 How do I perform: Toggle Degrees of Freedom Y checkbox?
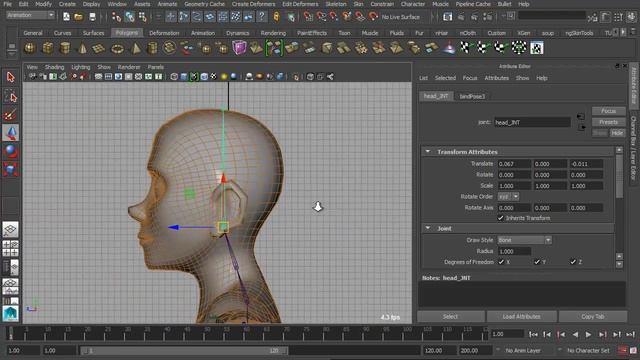click(x=537, y=262)
